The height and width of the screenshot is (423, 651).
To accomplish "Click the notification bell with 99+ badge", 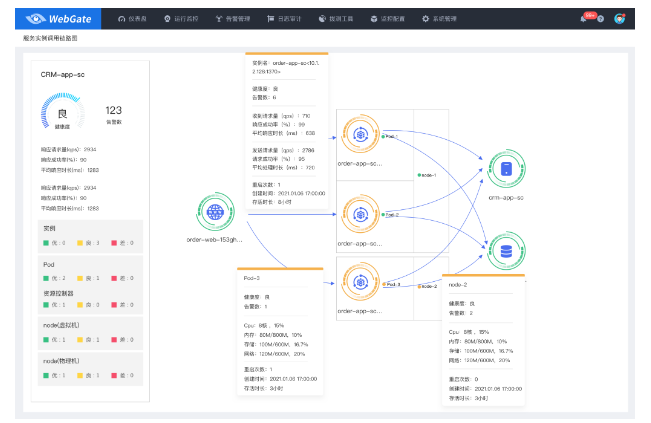I will (585, 18).
